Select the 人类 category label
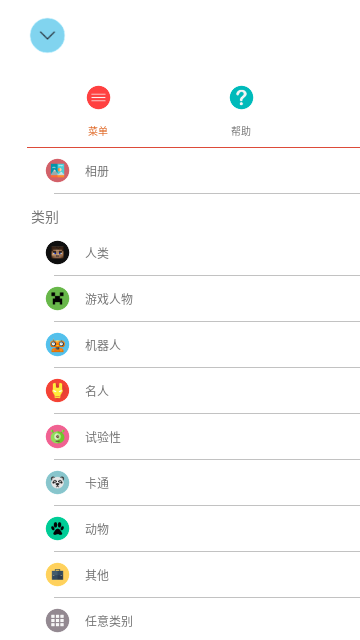Image resolution: width=360 pixels, height=640 pixels. (97, 253)
